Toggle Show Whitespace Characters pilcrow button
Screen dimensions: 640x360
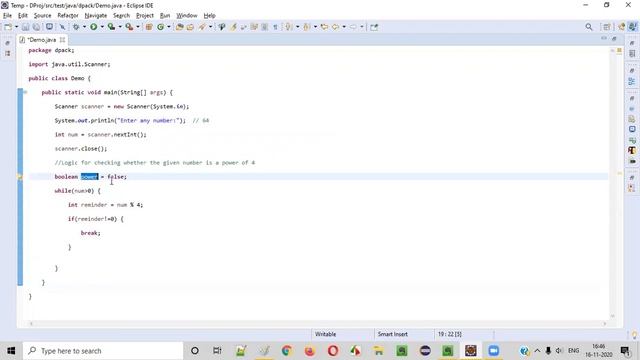(x=276, y=27)
